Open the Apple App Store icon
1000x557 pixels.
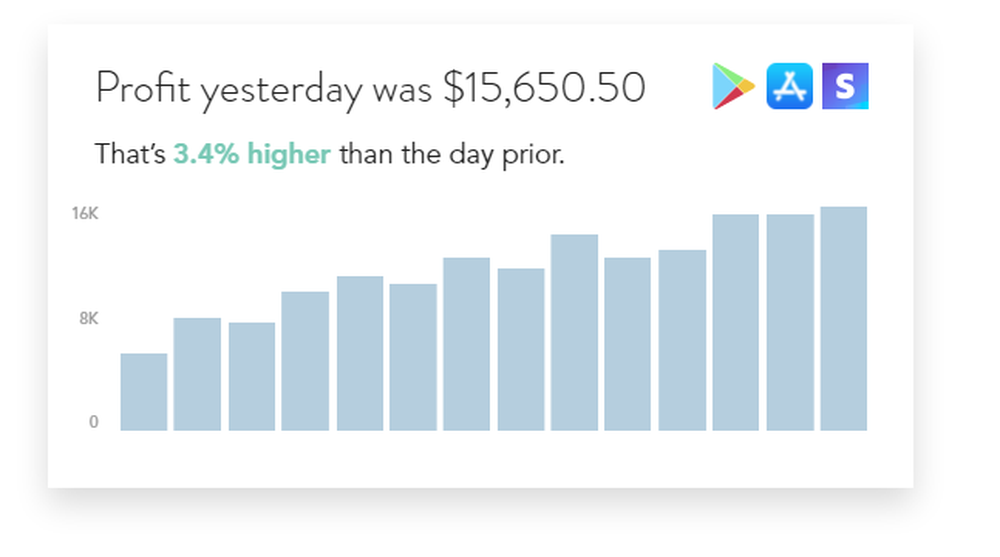click(x=790, y=86)
